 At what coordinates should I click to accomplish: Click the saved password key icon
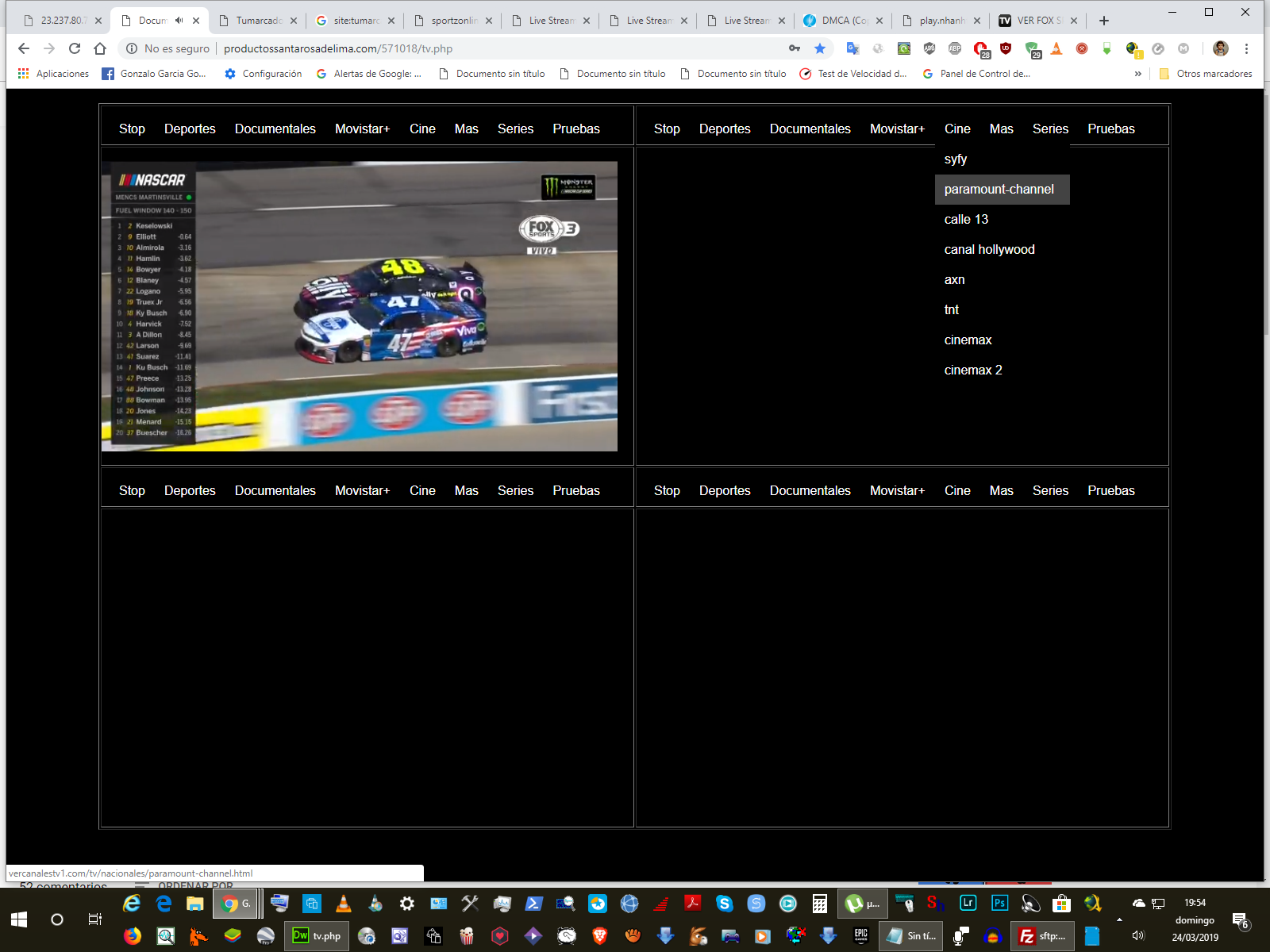(x=795, y=48)
